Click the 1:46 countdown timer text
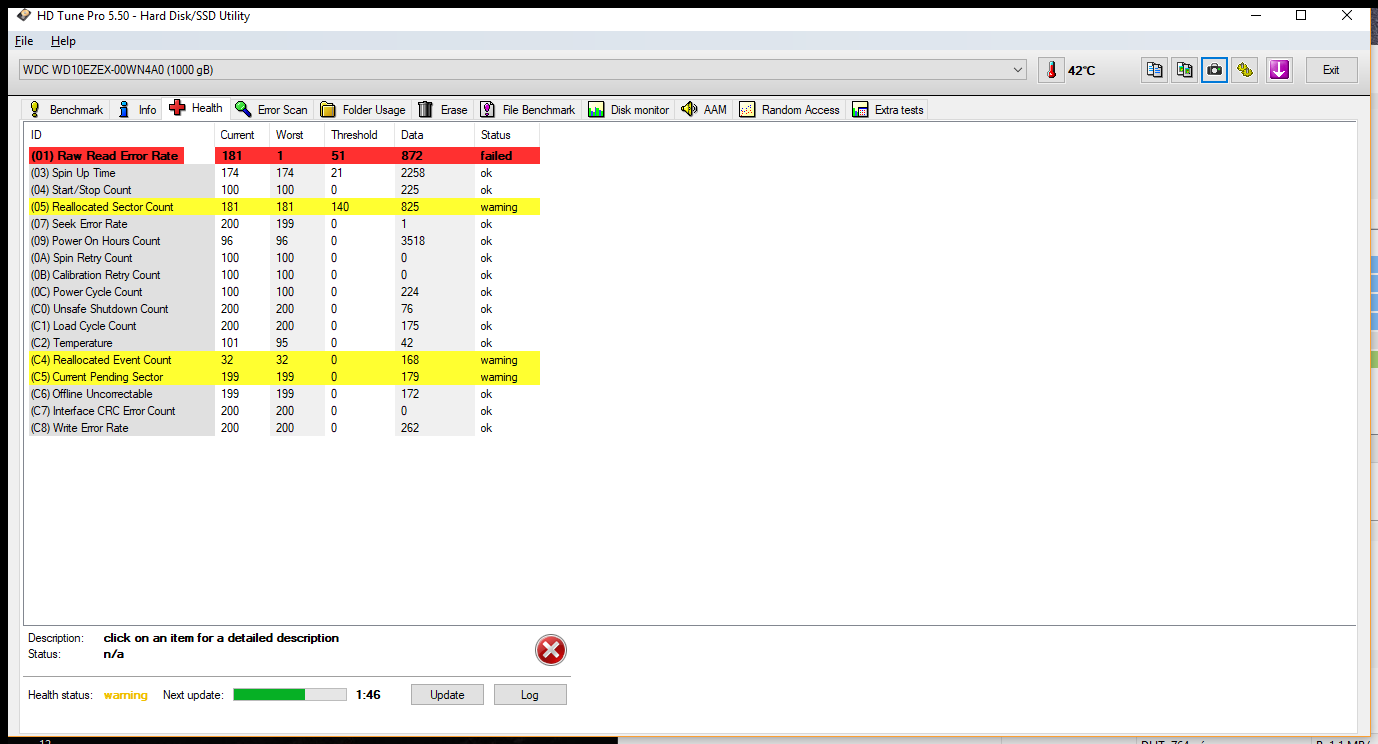 367,695
